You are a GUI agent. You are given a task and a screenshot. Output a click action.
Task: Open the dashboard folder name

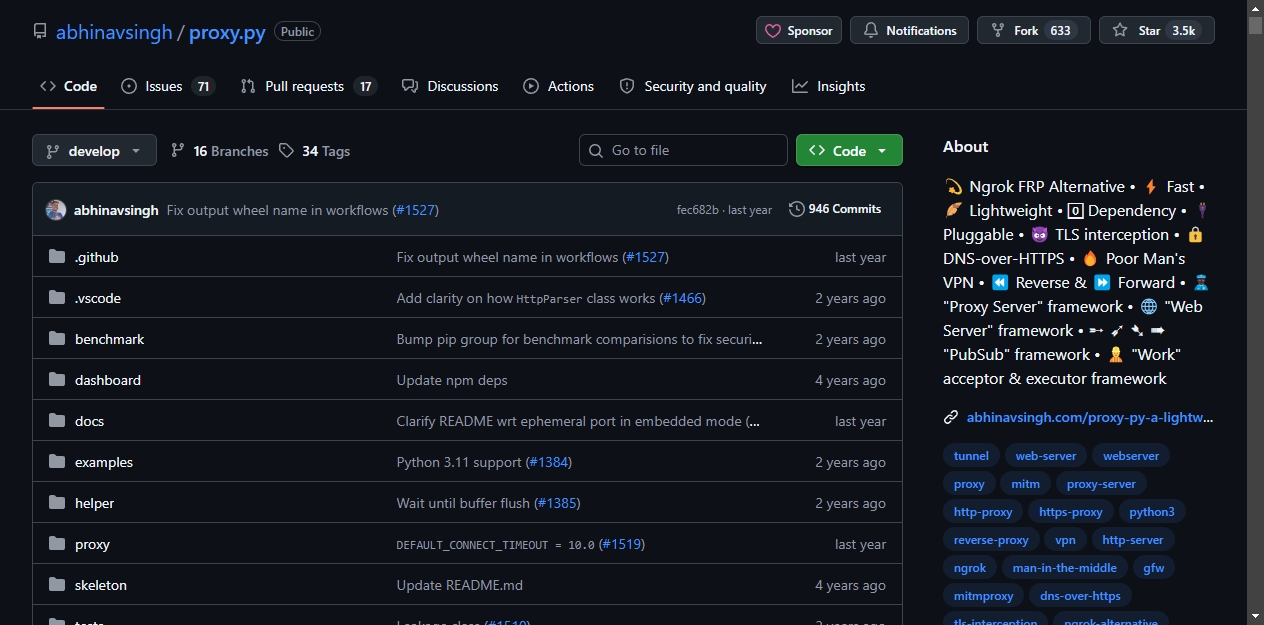click(108, 380)
